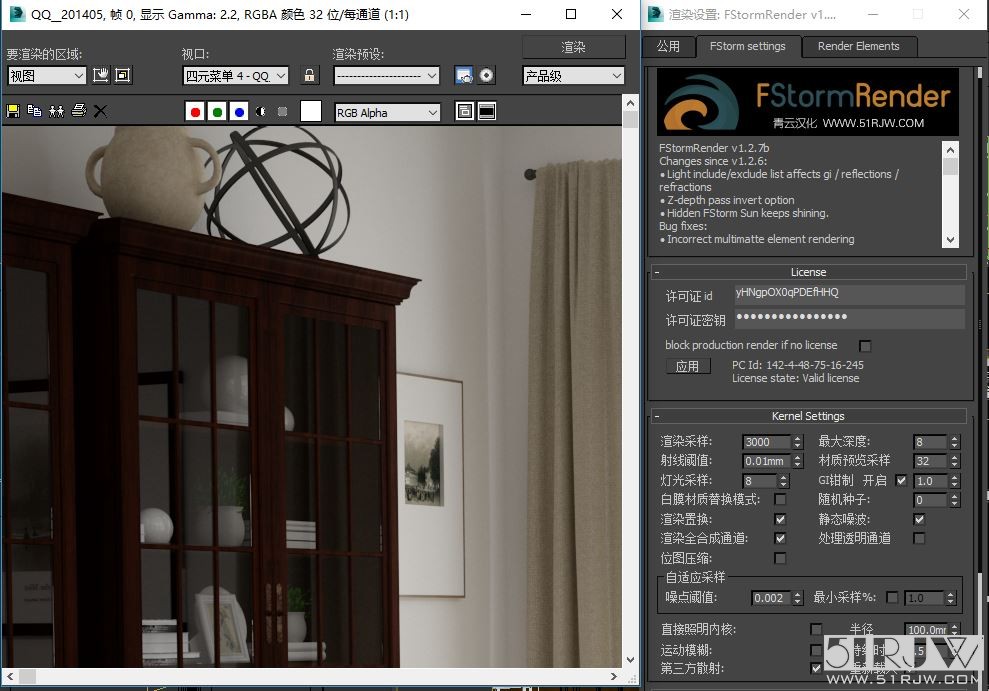
Task: Click the 渲染采样 spinner arrows
Action: coord(797,442)
